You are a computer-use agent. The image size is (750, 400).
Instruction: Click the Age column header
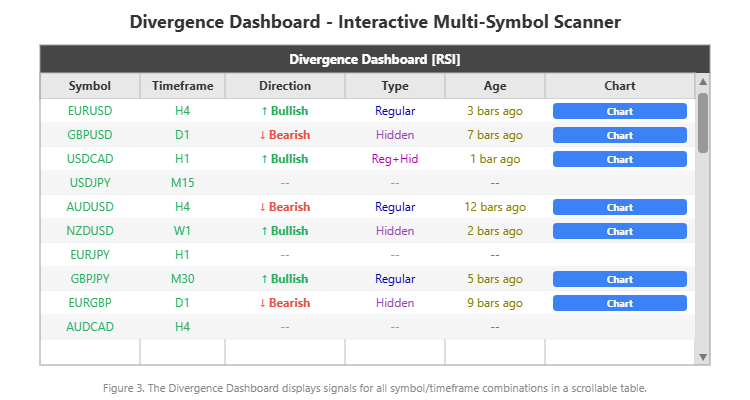click(494, 86)
